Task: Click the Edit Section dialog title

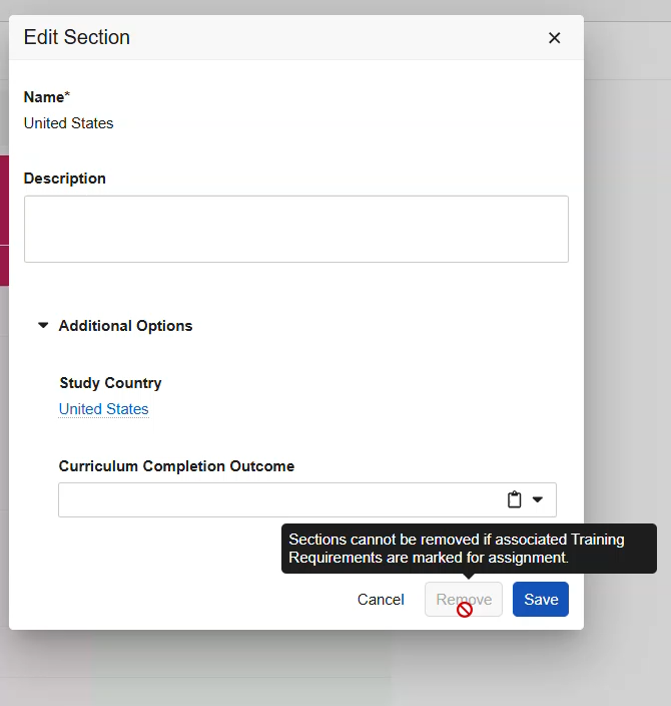Action: (x=77, y=38)
